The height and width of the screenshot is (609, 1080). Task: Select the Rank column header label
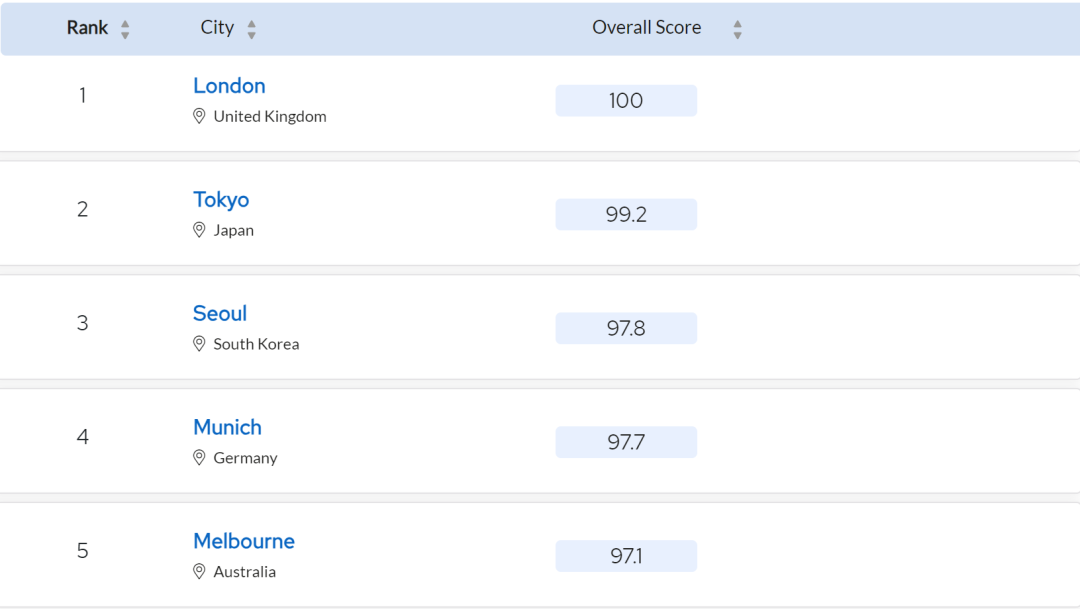pyautogui.click(x=87, y=28)
